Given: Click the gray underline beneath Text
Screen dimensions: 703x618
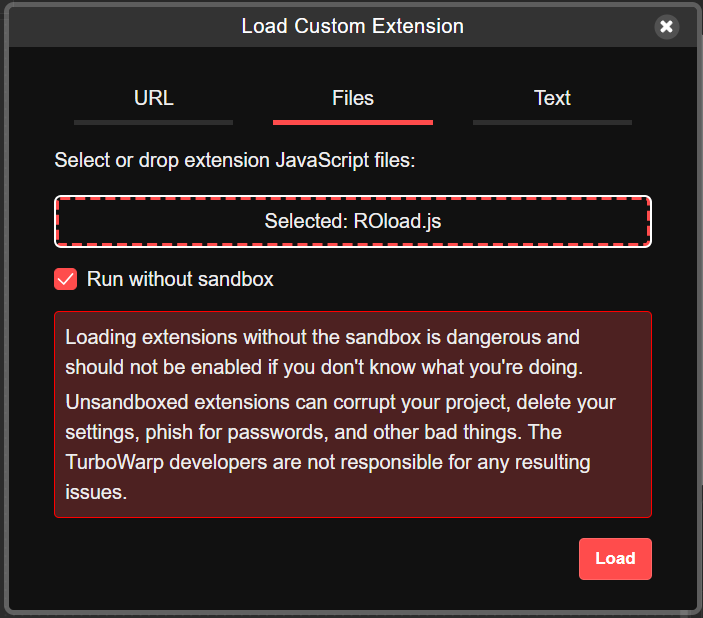Looking at the screenshot, I should pos(552,122).
